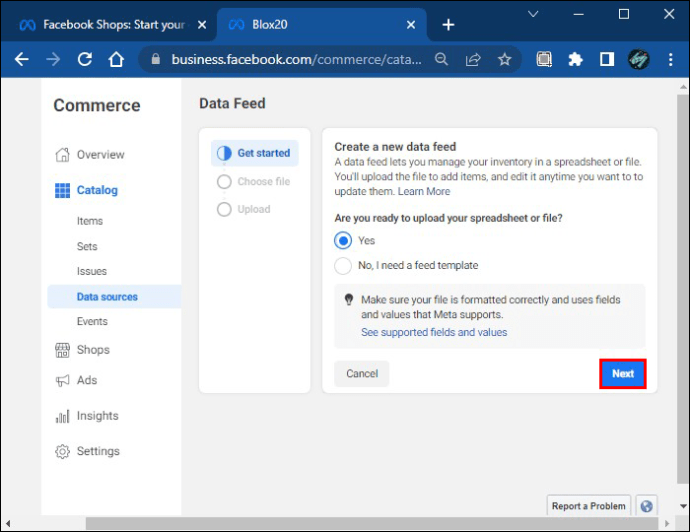Open the Extensions puzzle icon

tap(575, 59)
